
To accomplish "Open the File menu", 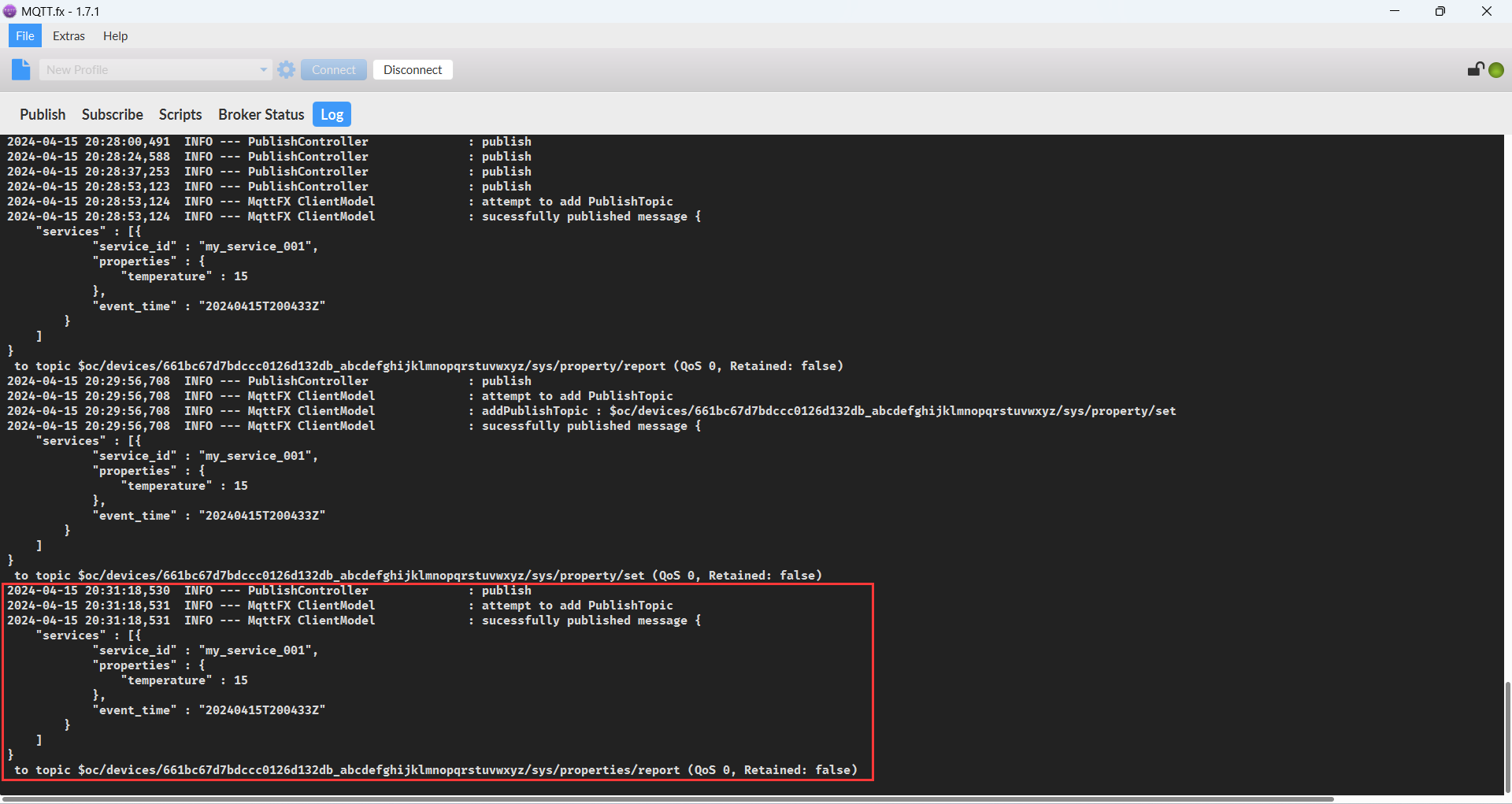I will (x=25, y=35).
